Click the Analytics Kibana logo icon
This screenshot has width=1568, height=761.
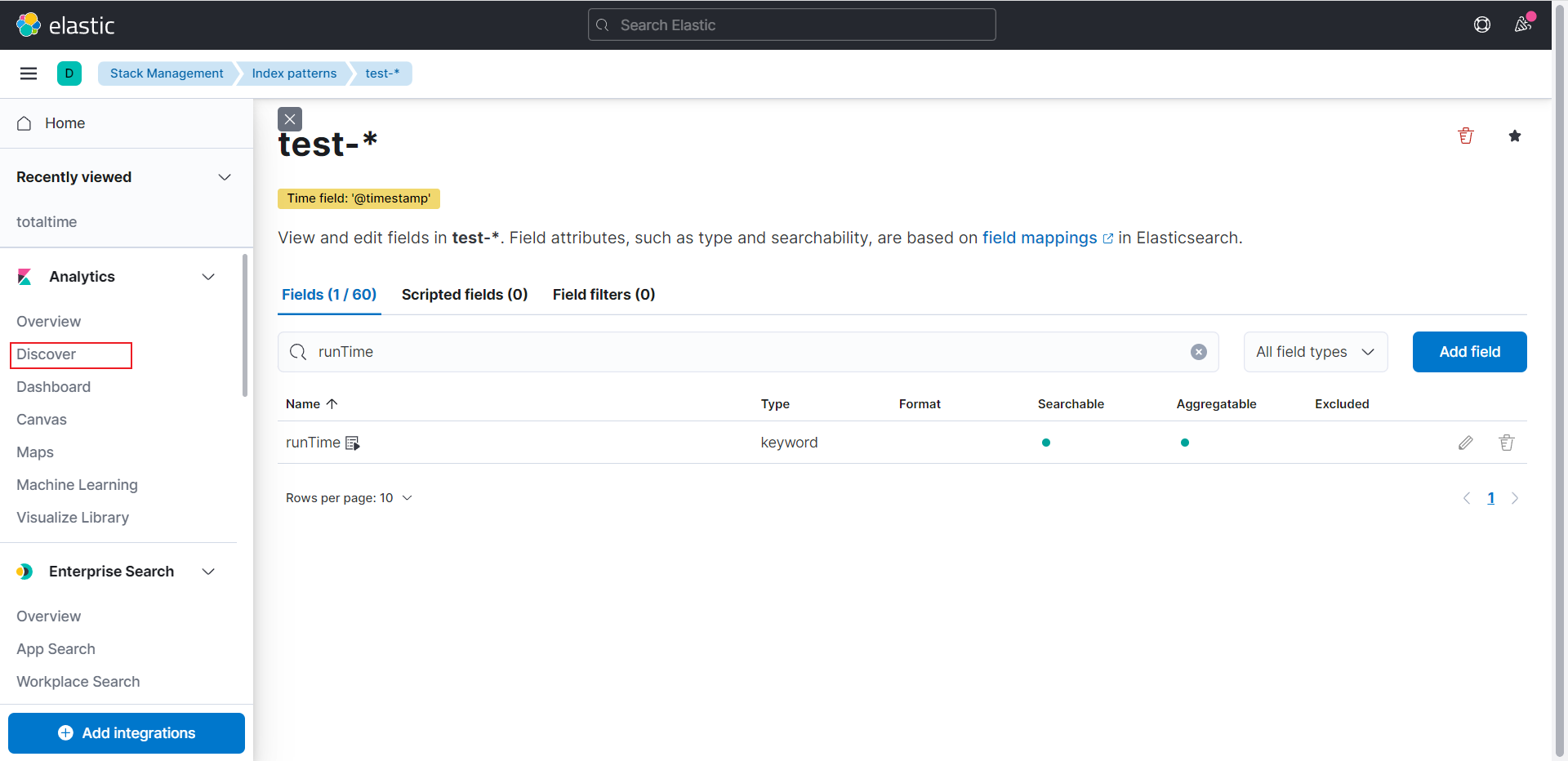[24, 277]
